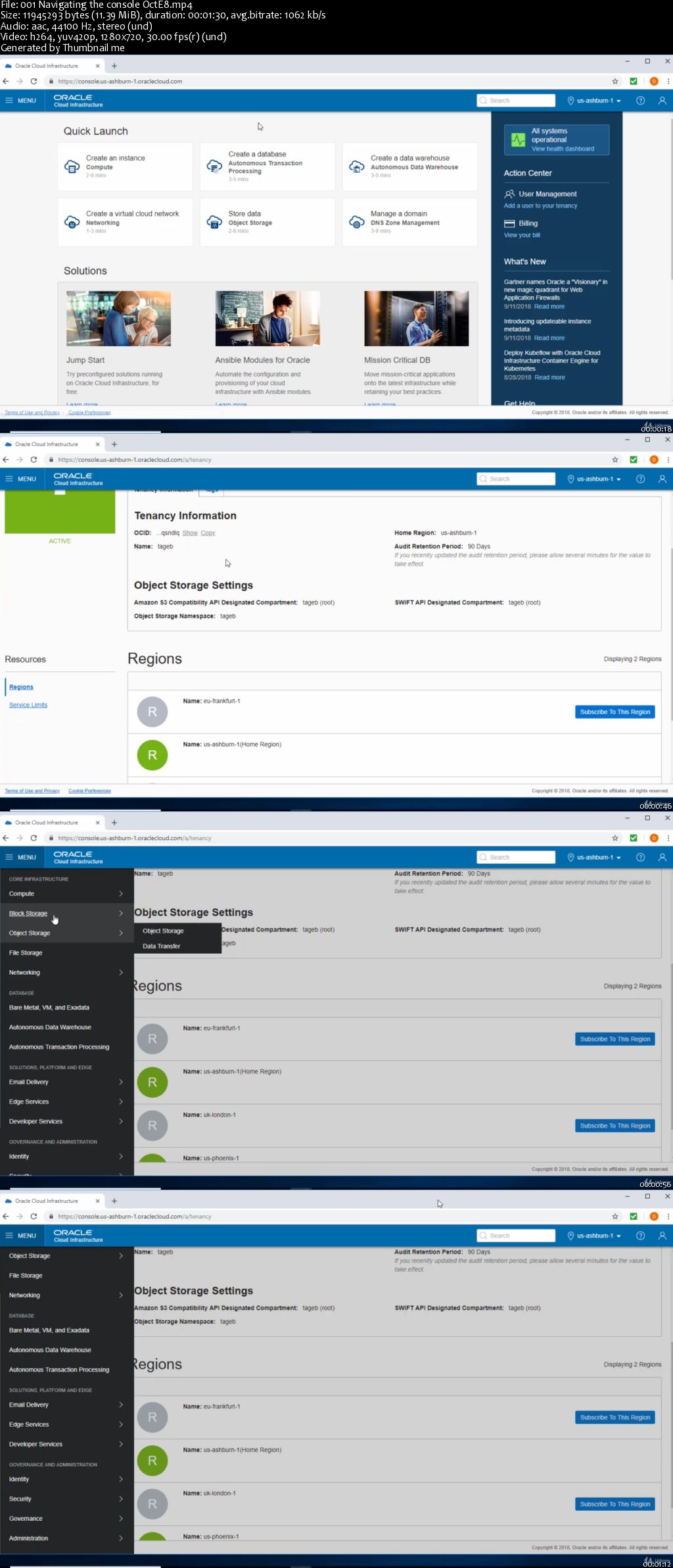Click the View your bill link
Viewport: 673px width, 1568px height.
[522, 235]
